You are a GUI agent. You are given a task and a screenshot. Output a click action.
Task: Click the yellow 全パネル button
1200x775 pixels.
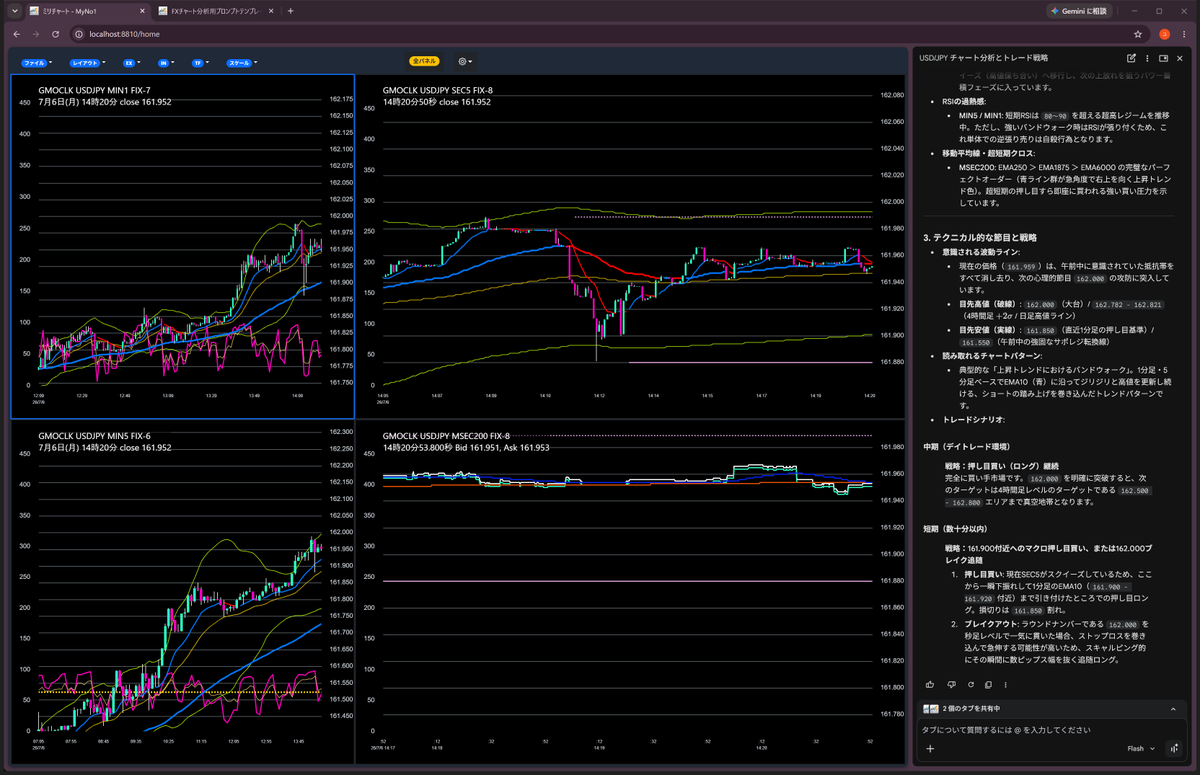[424, 61]
